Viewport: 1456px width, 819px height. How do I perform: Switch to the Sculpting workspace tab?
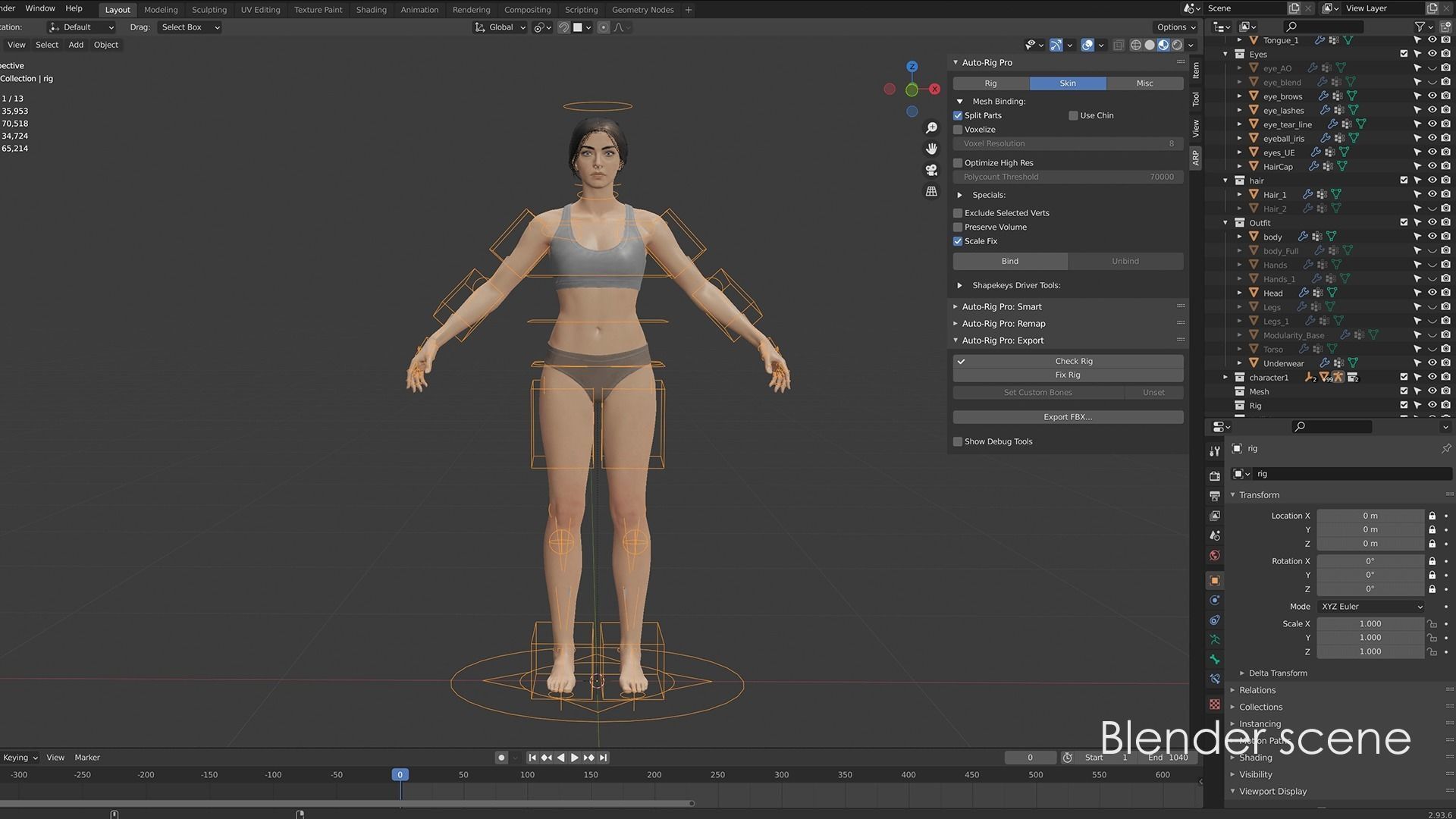click(209, 10)
